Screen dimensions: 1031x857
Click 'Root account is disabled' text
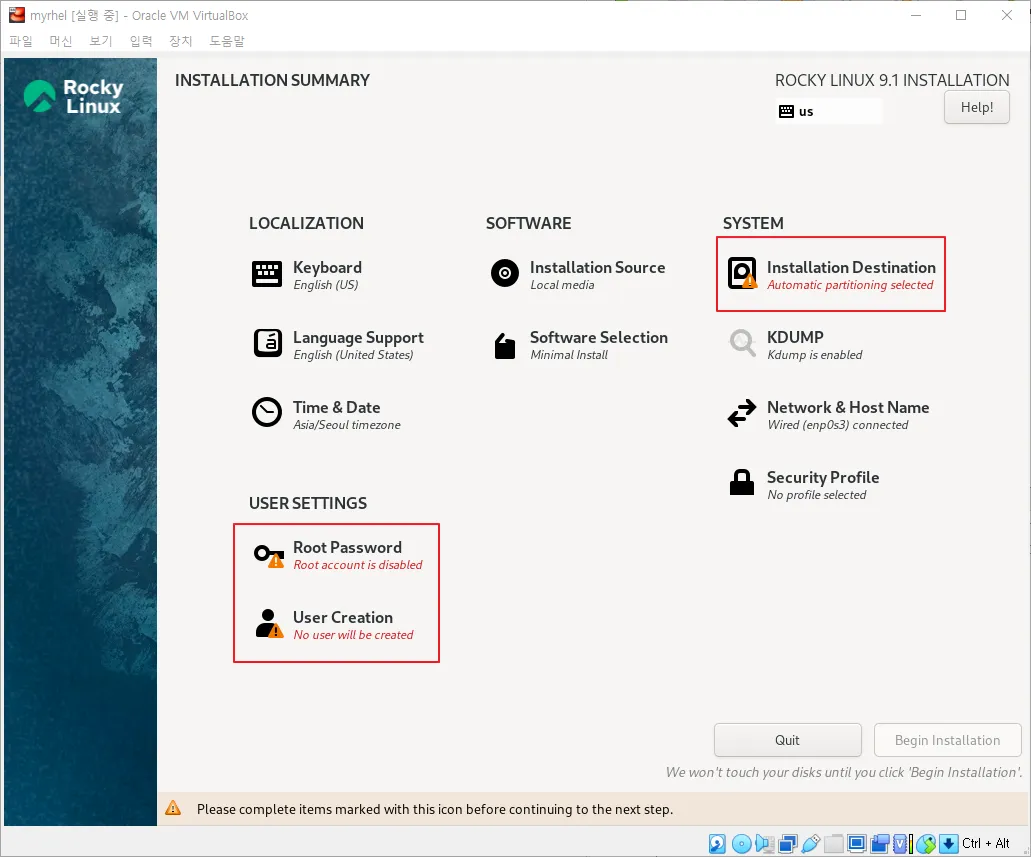pos(358,565)
